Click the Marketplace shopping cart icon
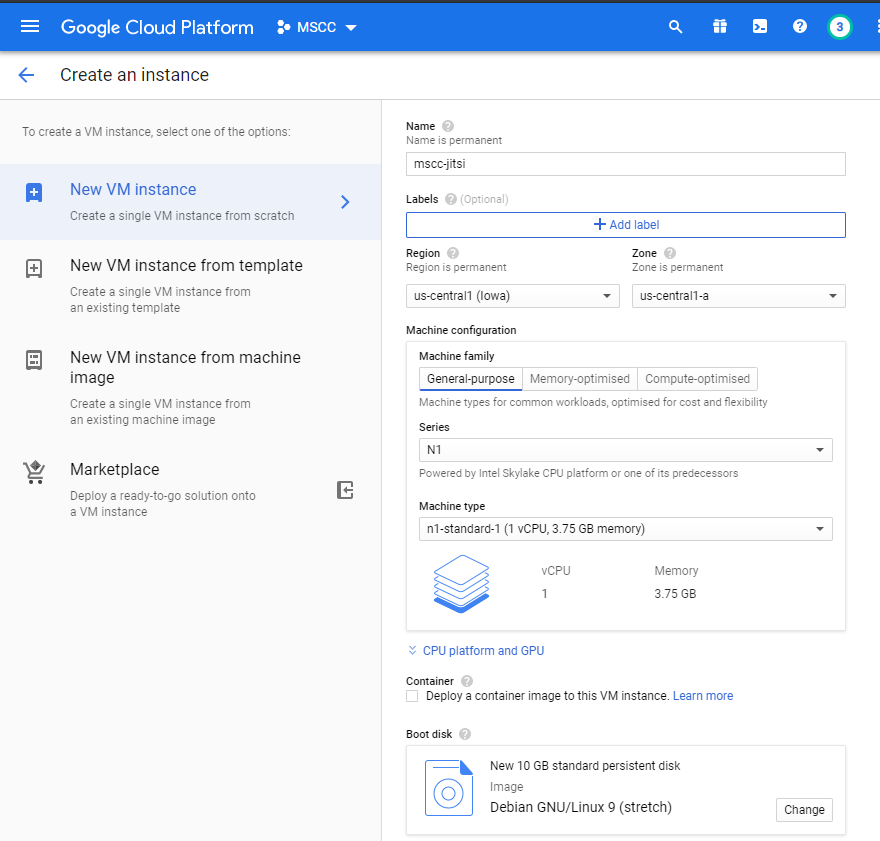Screen dimensions: 880x841 coord(34,472)
